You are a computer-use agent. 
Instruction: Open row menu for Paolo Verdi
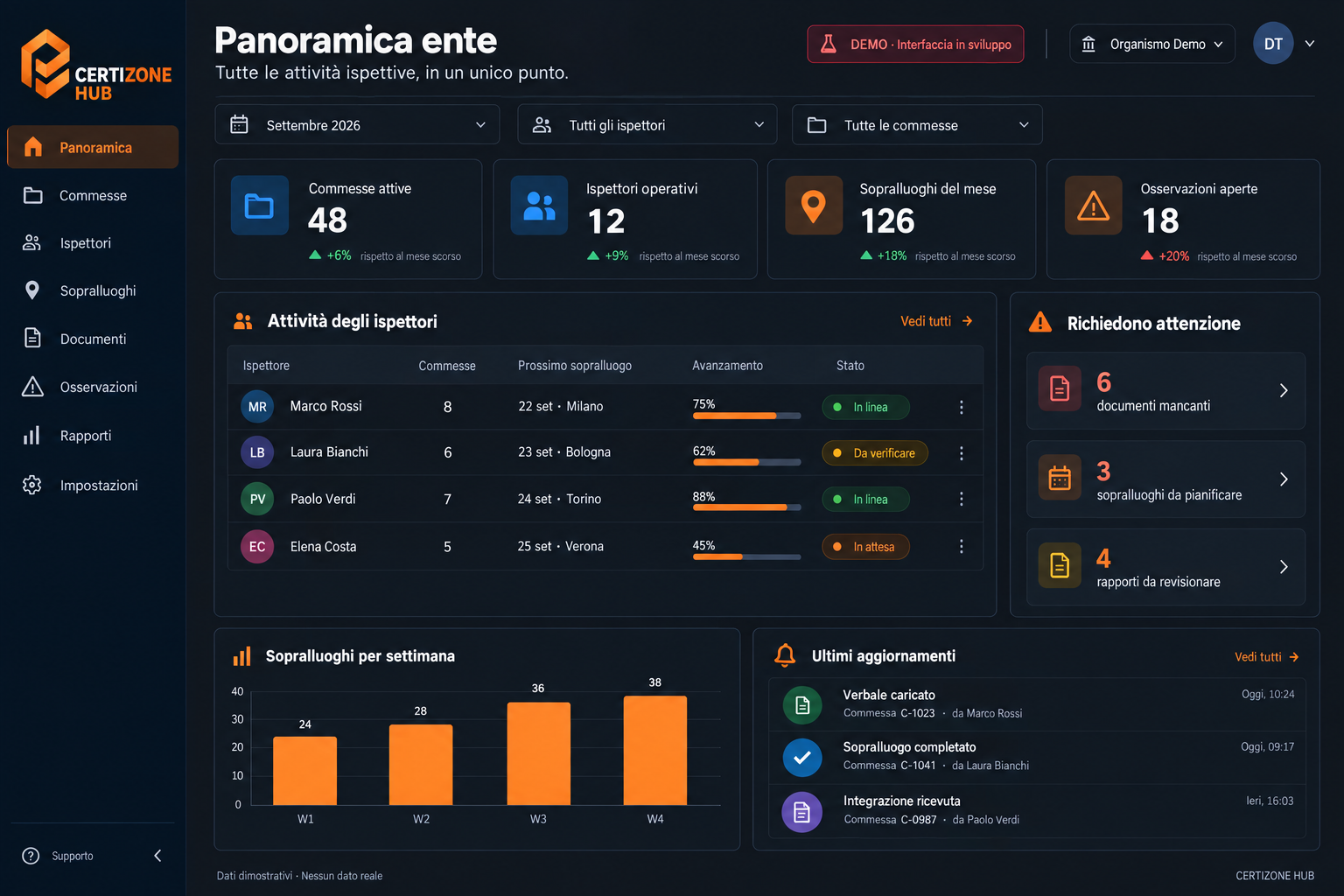tap(961, 499)
